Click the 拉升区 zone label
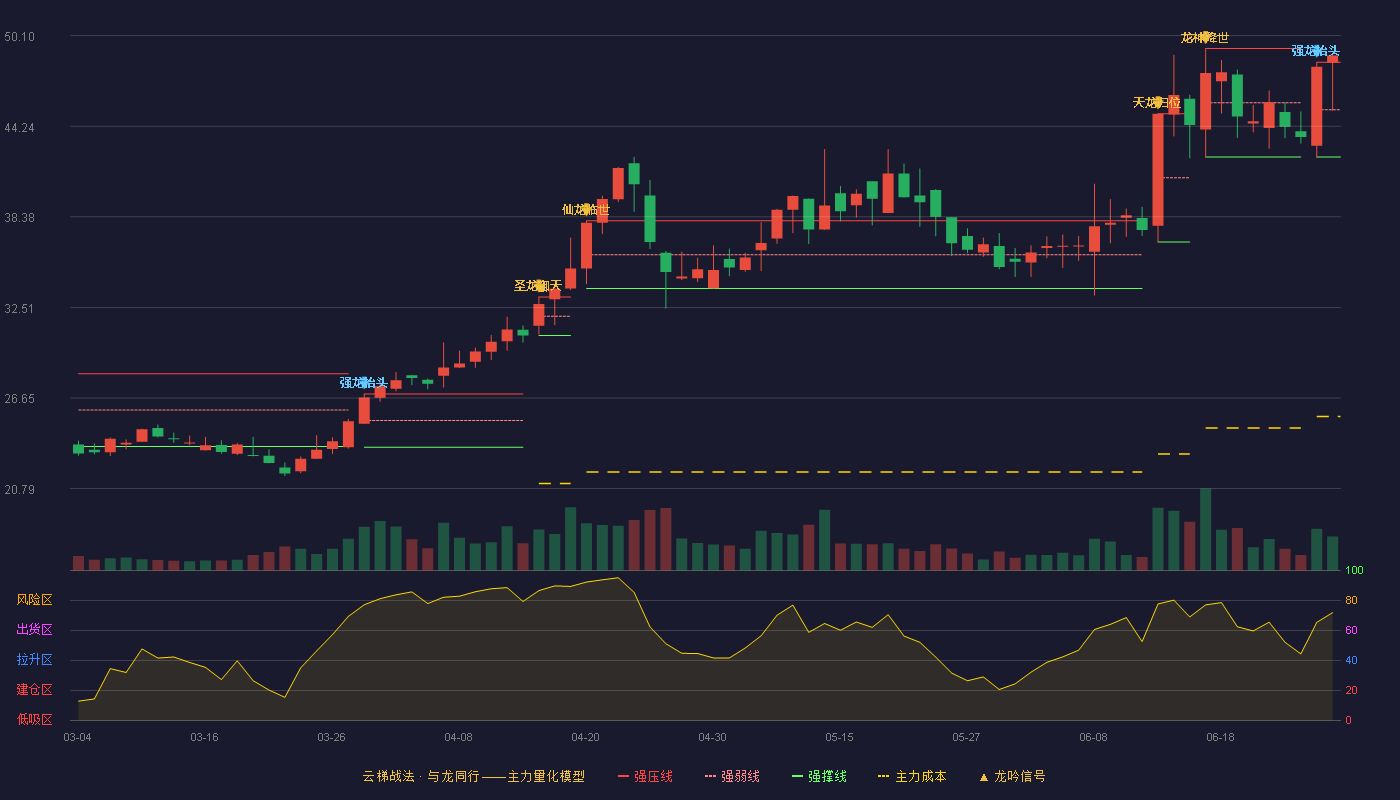This screenshot has width=1400, height=800. pos(34,660)
